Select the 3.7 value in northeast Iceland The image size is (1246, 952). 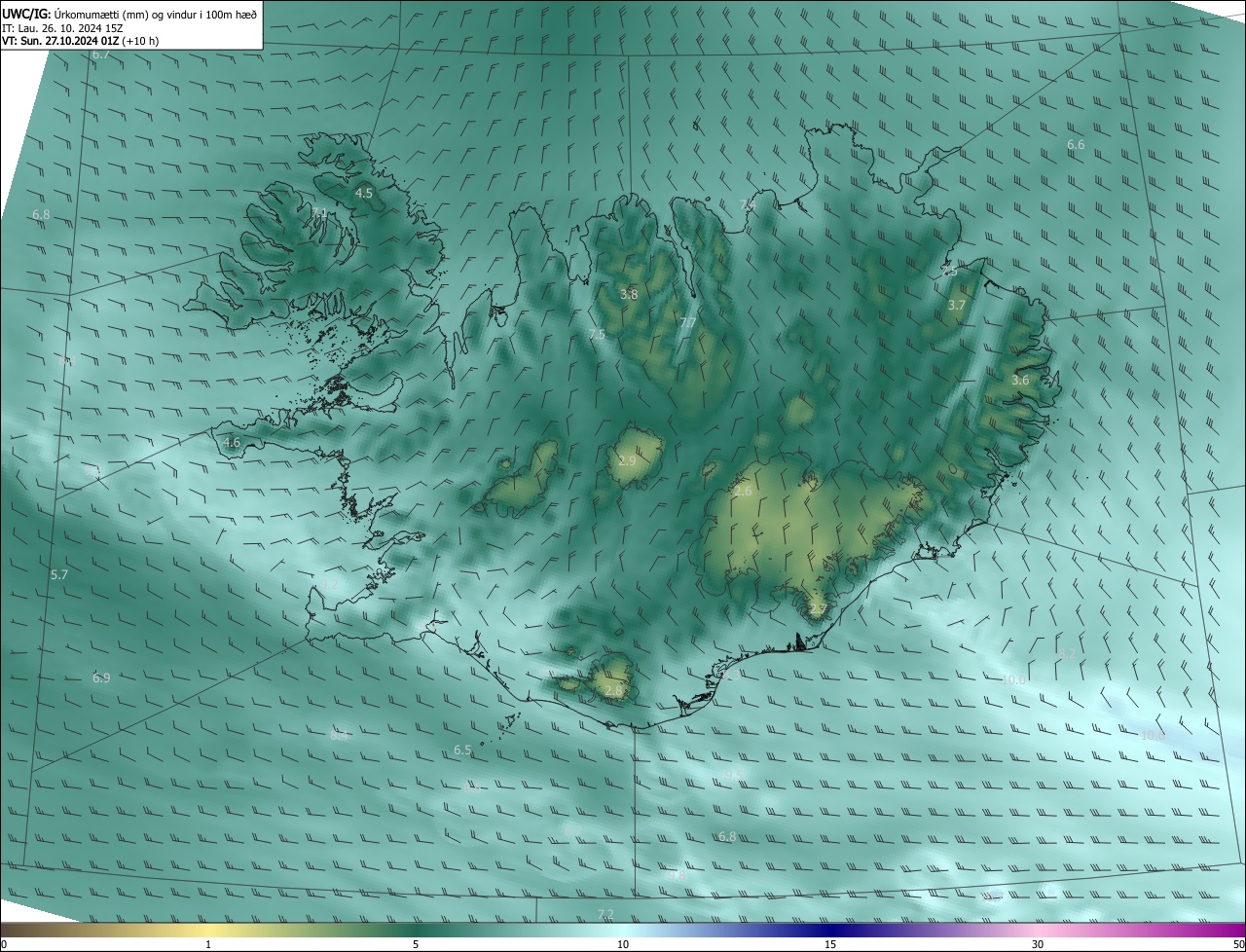[x=957, y=305]
